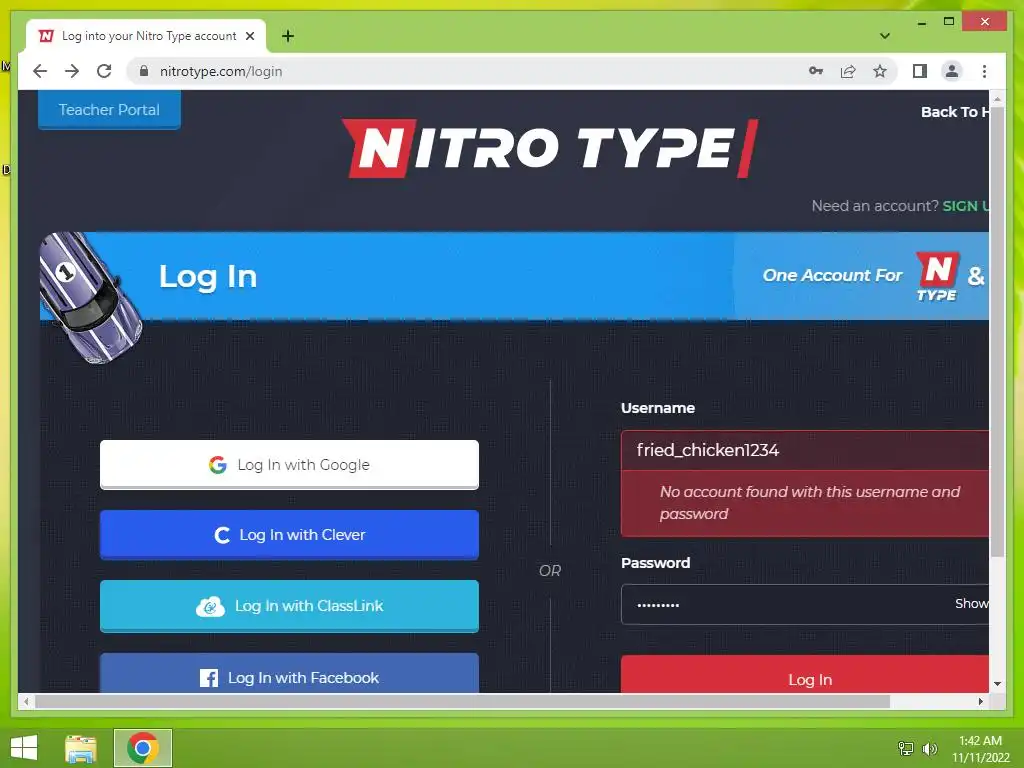The height and width of the screenshot is (768, 1024).
Task: Click the horizontal scrollbar thumb
Action: [x=462, y=701]
